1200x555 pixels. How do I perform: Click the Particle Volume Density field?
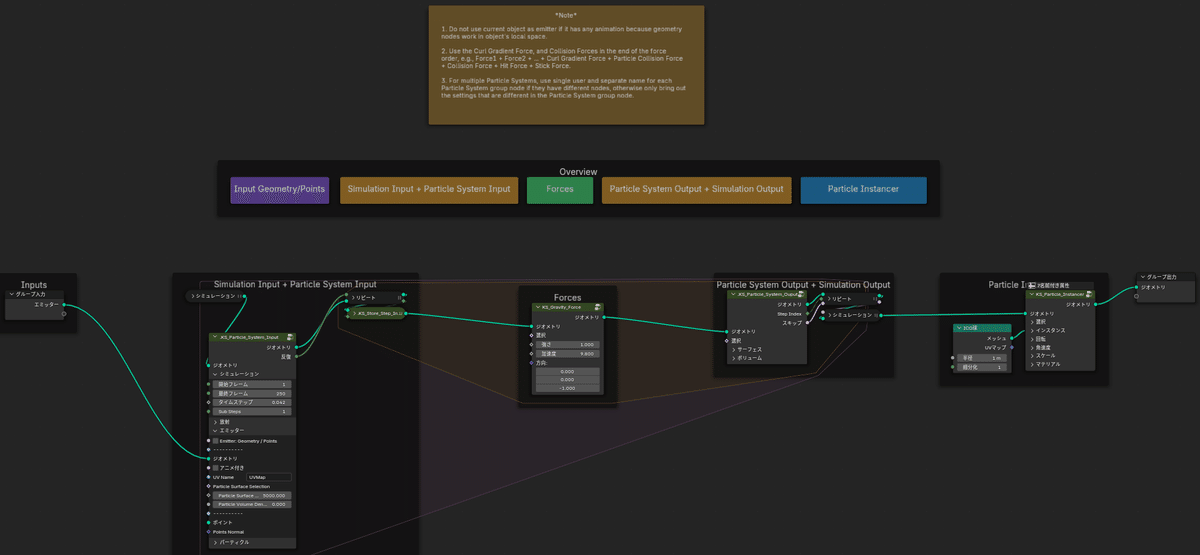[253, 504]
